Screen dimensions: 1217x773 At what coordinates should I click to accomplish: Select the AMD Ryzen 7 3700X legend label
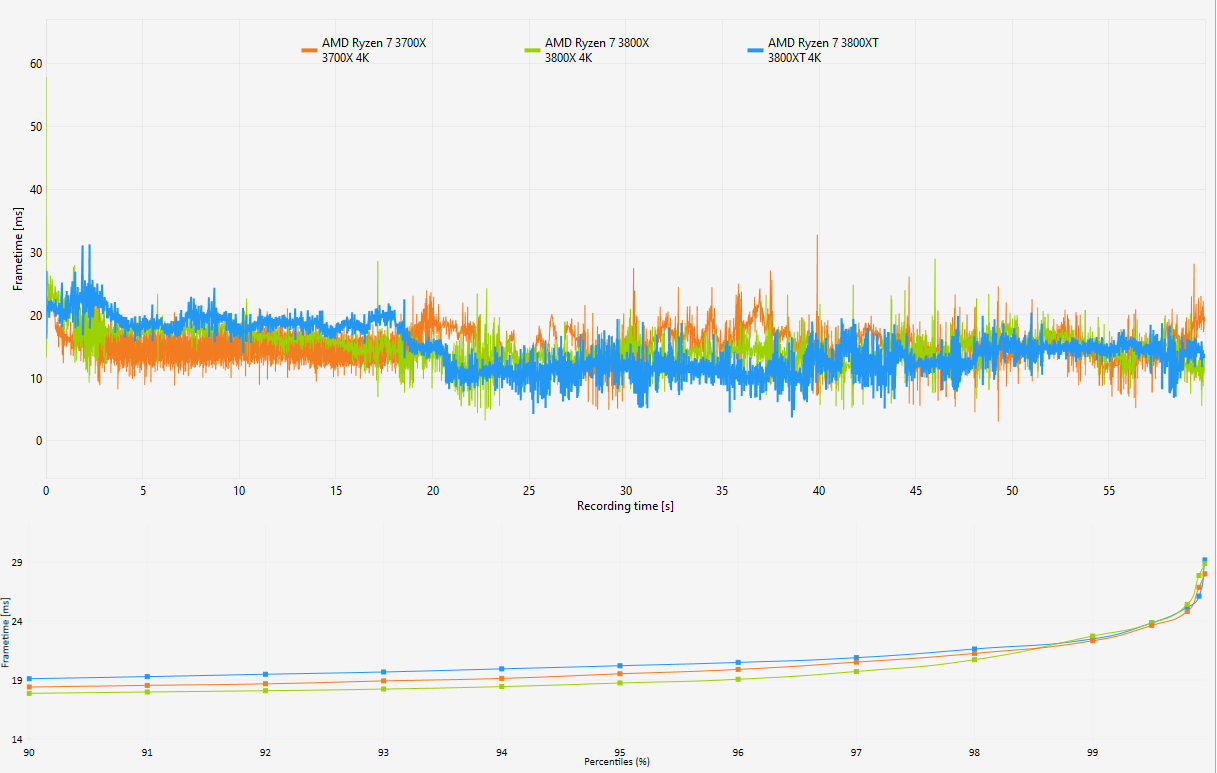[374, 44]
